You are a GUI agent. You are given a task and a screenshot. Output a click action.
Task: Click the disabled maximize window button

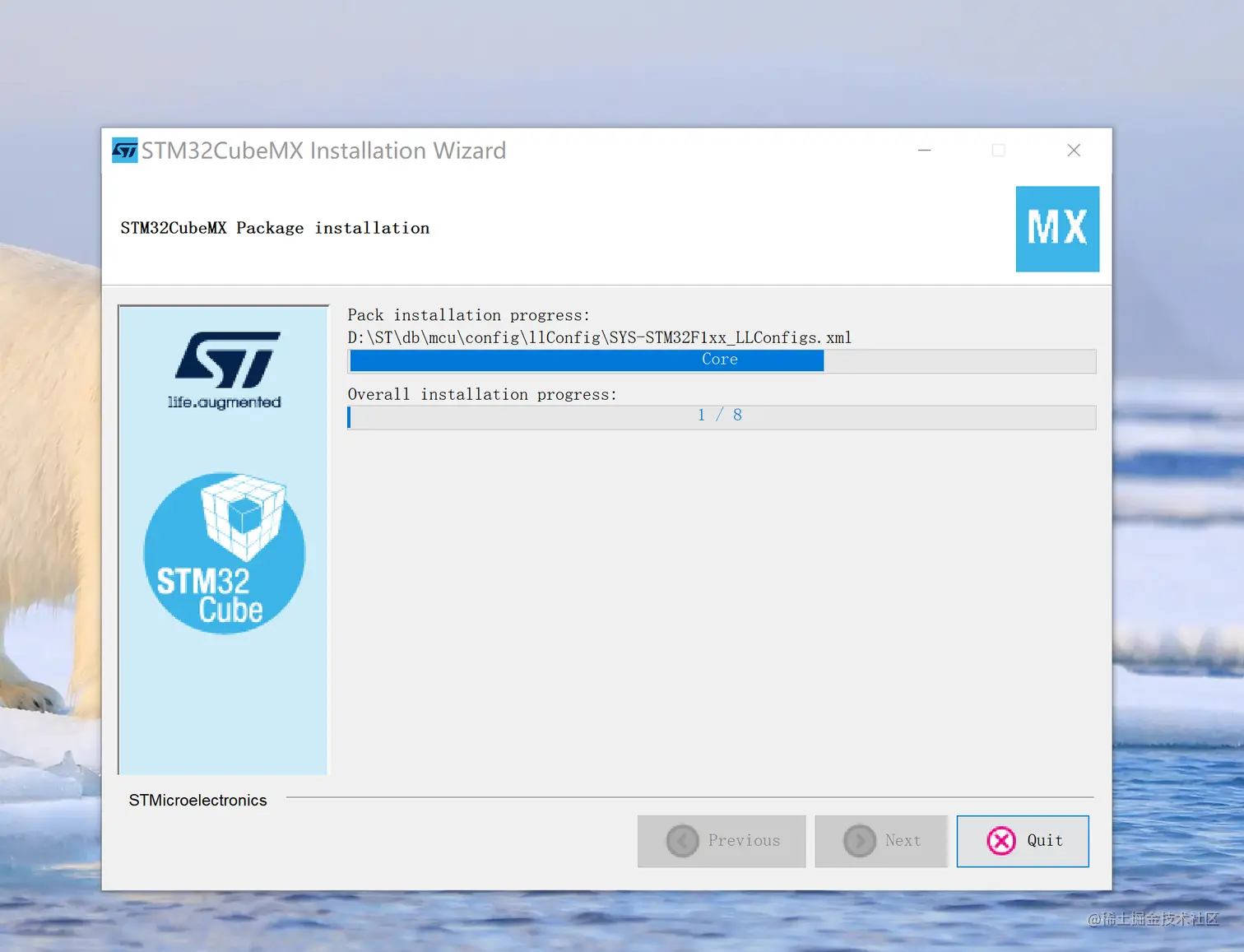tap(999, 151)
